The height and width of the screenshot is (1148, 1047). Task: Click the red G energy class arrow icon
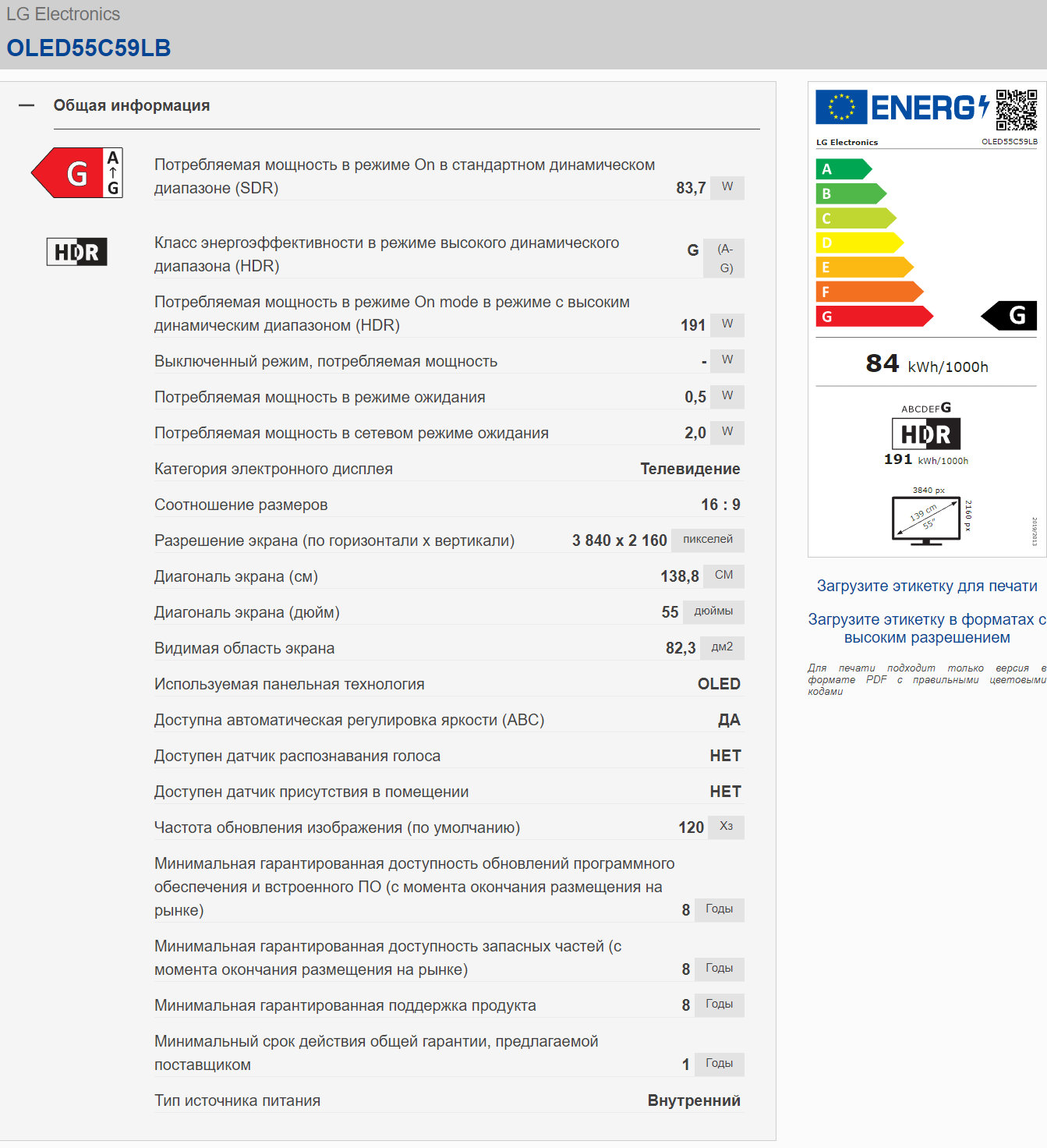(77, 172)
